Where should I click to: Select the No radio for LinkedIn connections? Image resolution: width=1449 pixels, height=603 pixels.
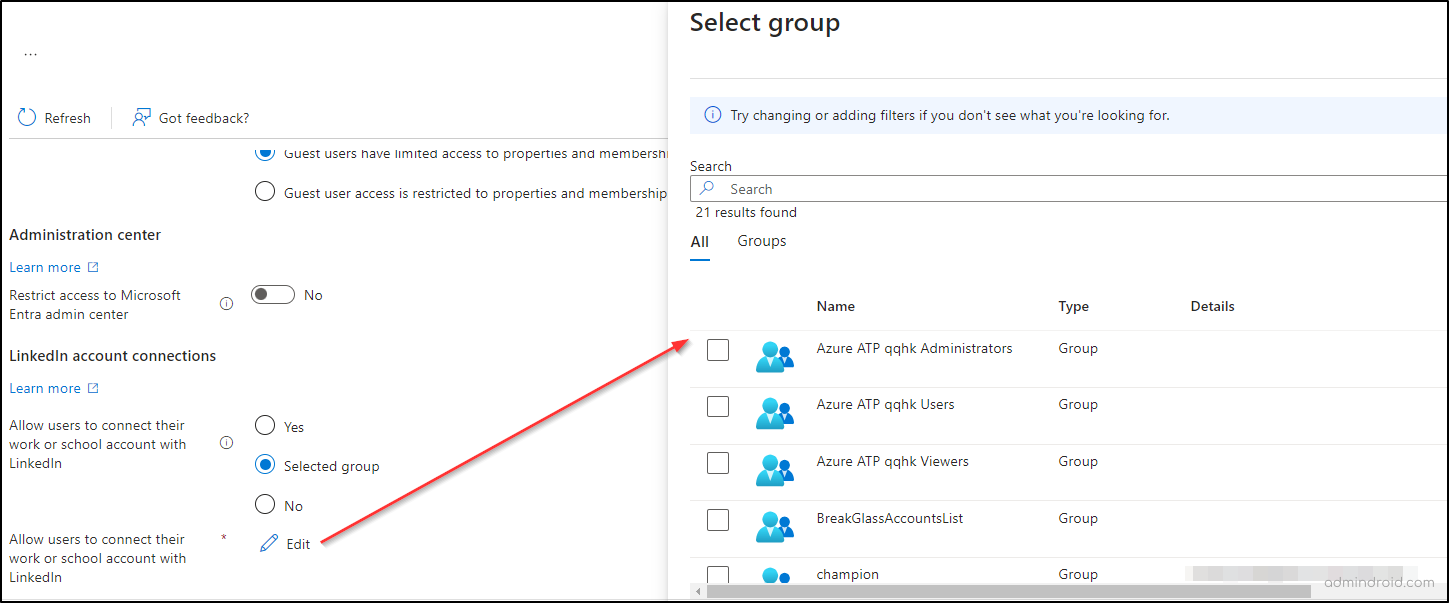(264, 504)
